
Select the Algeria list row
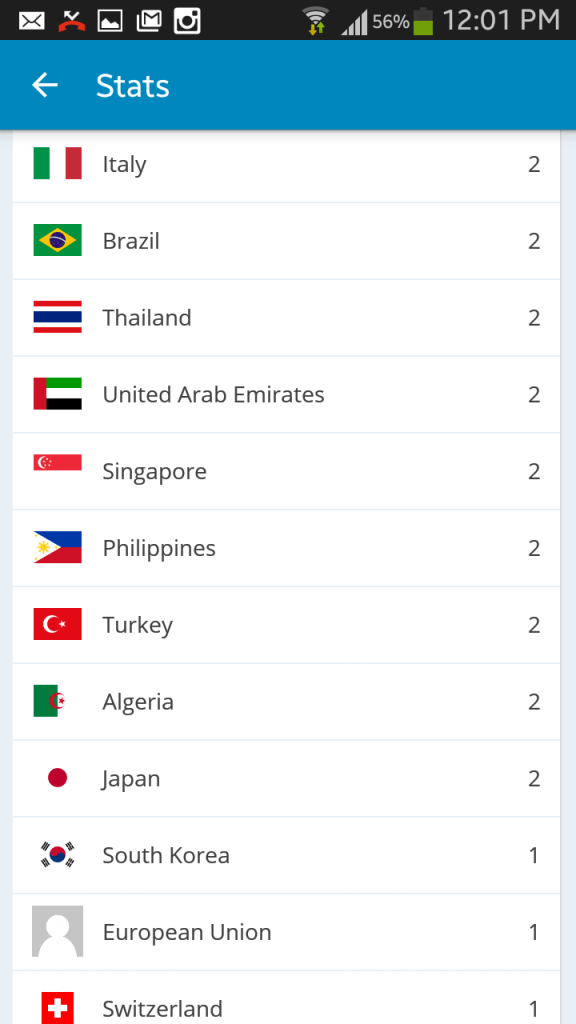(x=288, y=701)
